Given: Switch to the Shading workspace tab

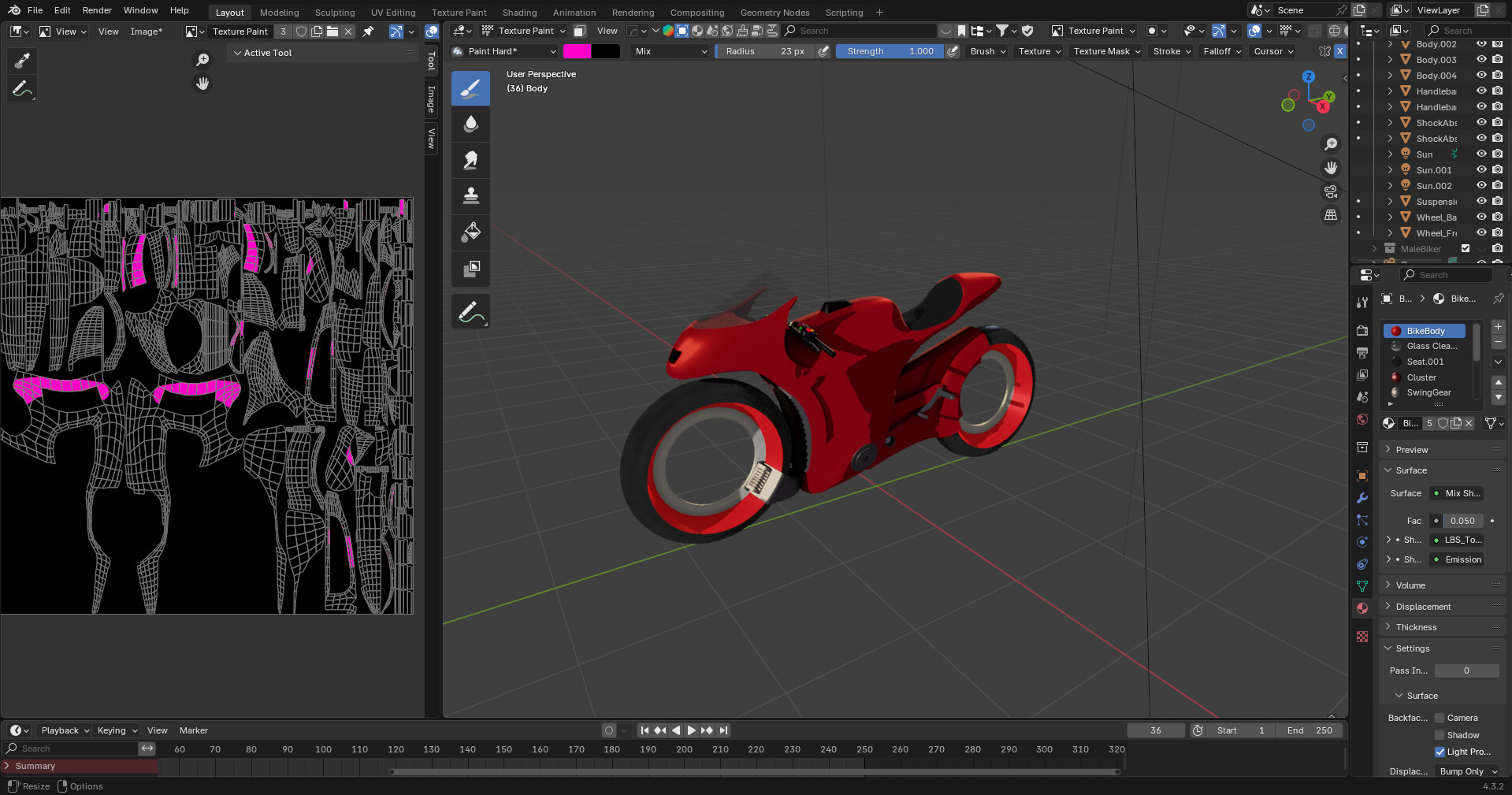Looking at the screenshot, I should [x=519, y=13].
